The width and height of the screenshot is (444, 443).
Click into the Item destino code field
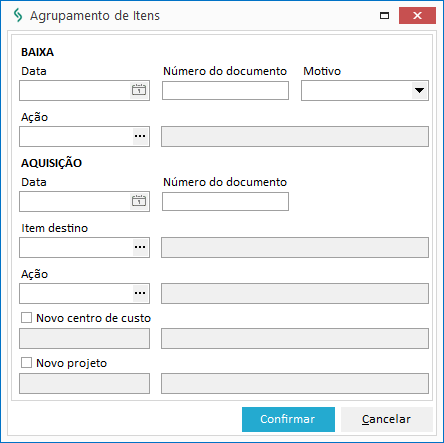pyautogui.click(x=76, y=247)
